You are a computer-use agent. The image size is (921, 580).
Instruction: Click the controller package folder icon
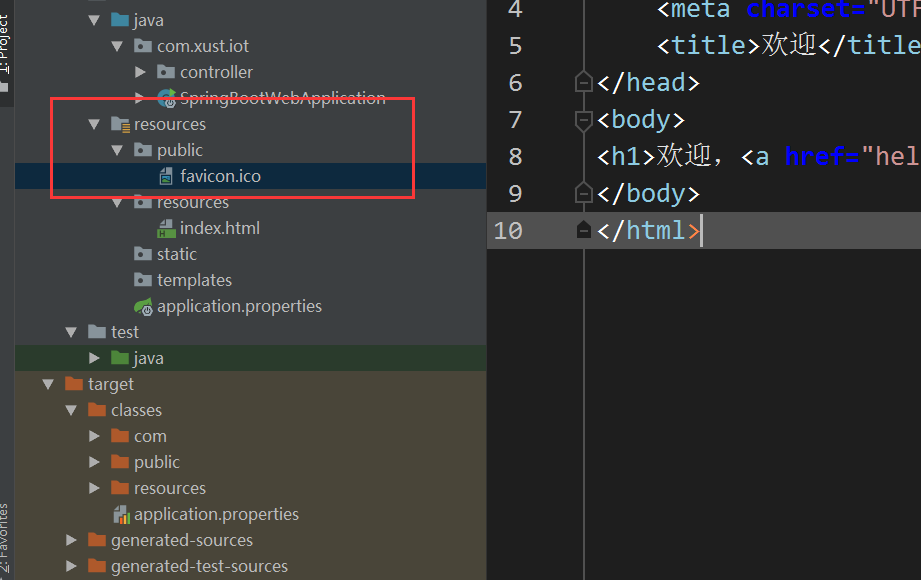pos(166,72)
